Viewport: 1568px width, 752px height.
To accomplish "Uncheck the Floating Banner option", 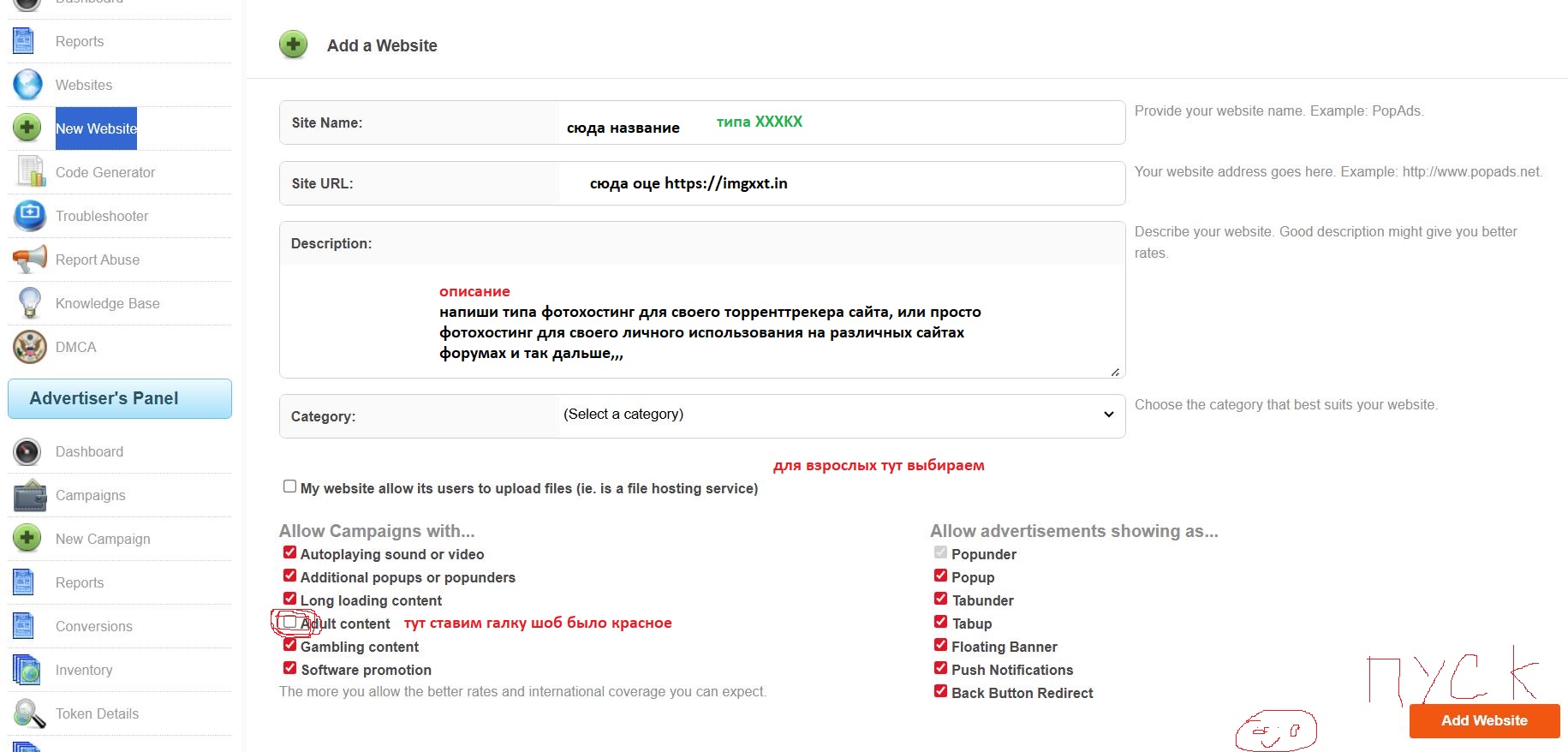I will (x=940, y=646).
